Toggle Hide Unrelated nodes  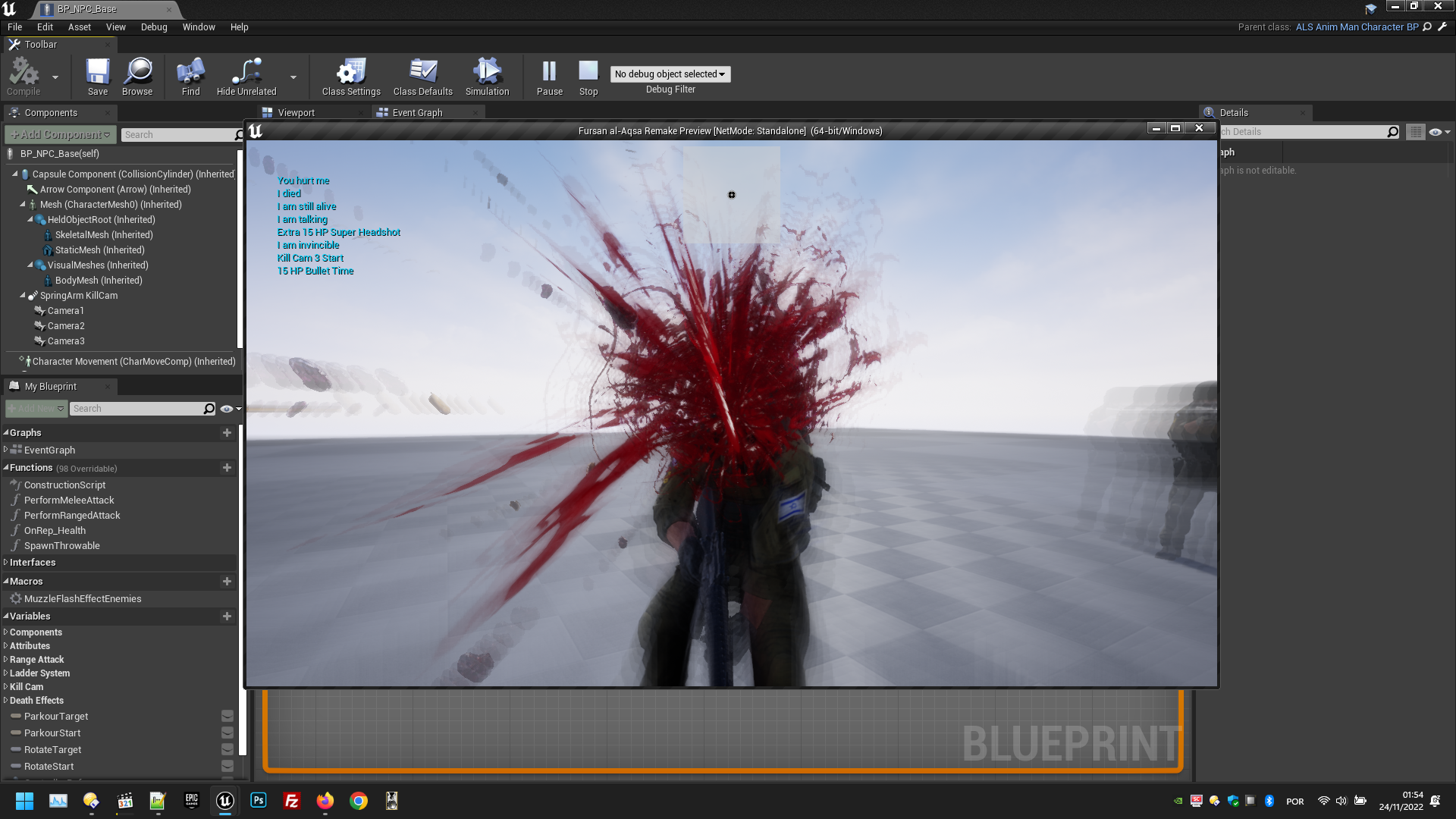click(246, 77)
